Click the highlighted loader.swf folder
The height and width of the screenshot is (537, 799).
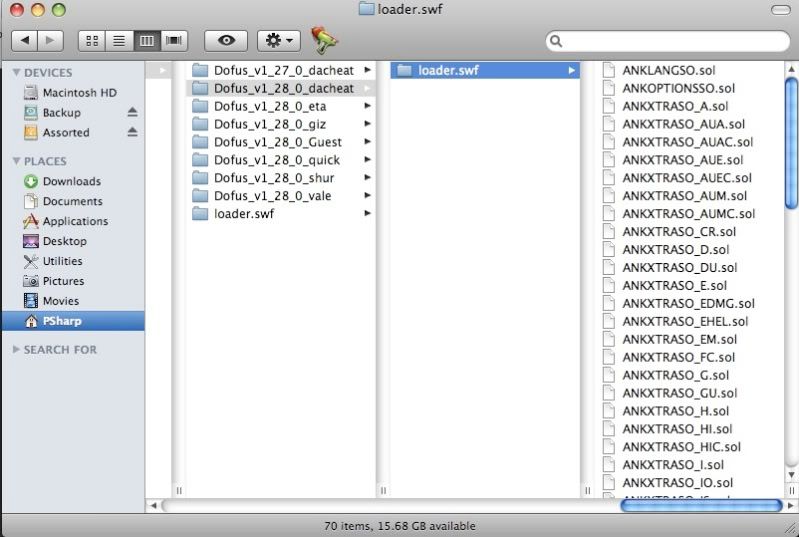coord(485,70)
